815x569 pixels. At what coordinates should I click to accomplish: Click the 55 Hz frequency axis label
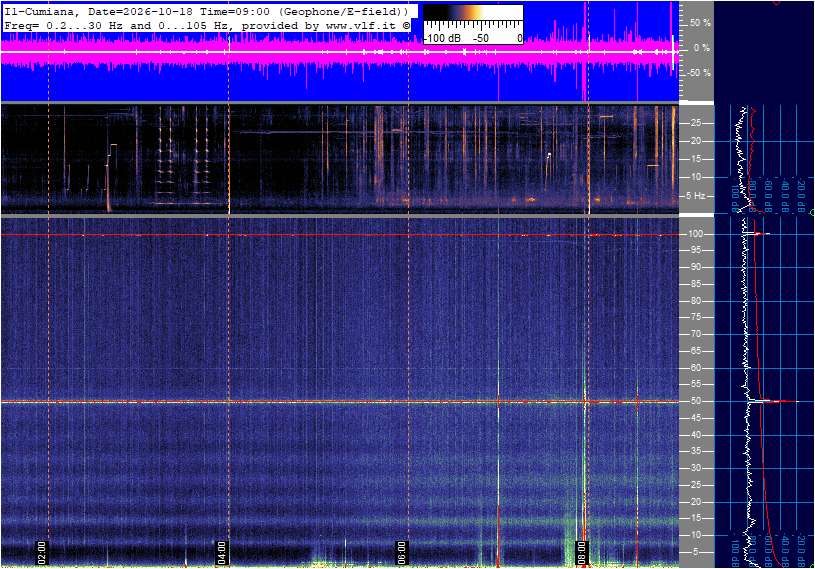tap(695, 385)
